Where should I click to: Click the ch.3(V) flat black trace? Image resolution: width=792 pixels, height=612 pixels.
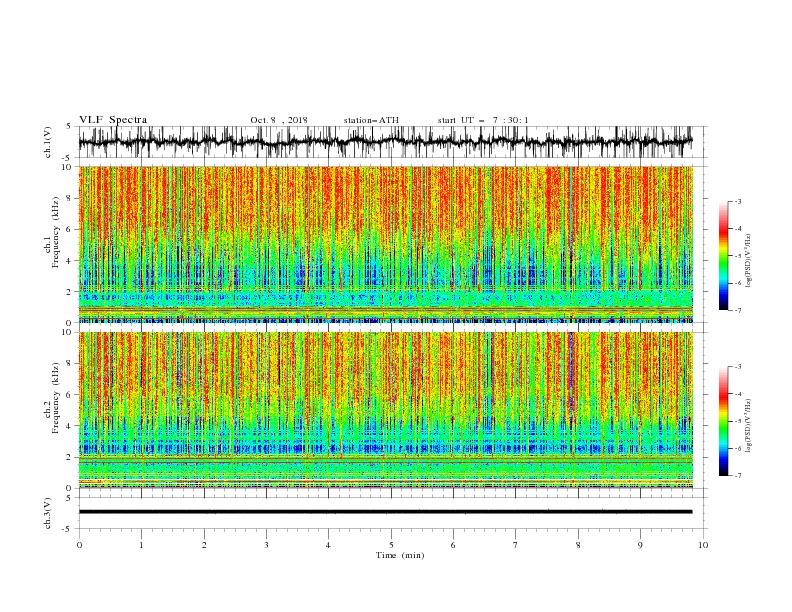click(385, 512)
